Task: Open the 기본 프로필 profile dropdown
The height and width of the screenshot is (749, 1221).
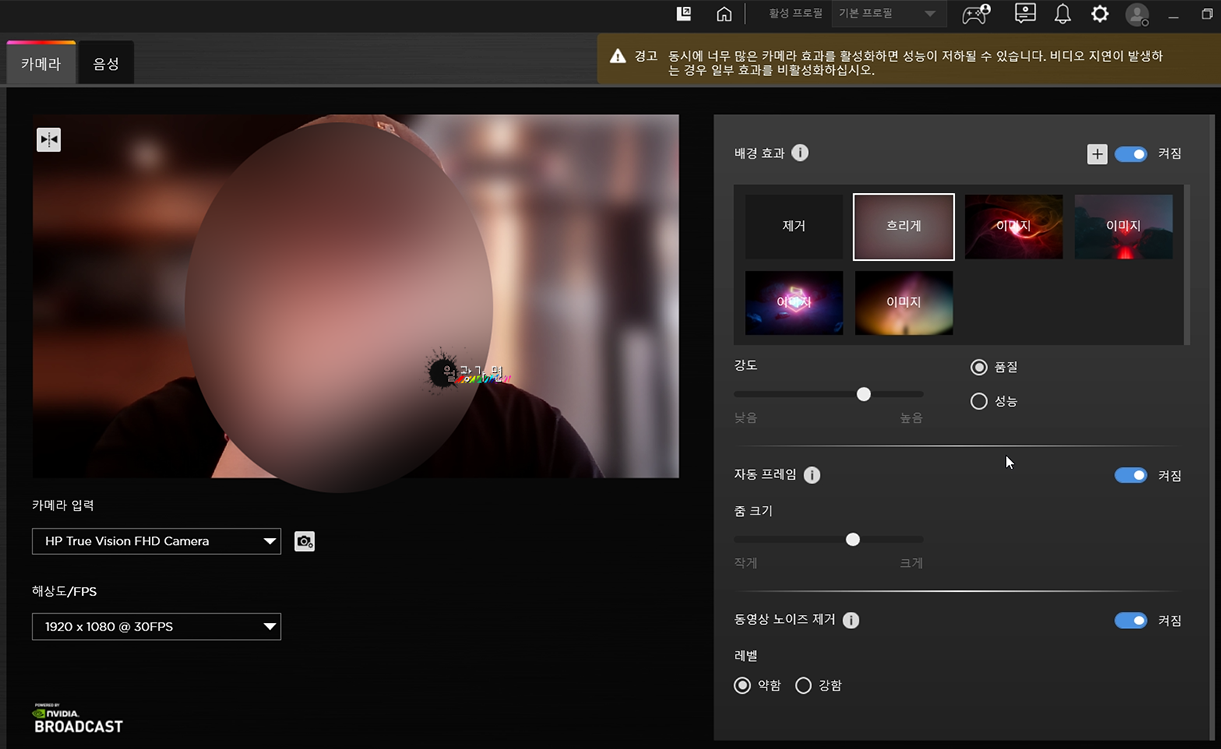Action: point(887,14)
